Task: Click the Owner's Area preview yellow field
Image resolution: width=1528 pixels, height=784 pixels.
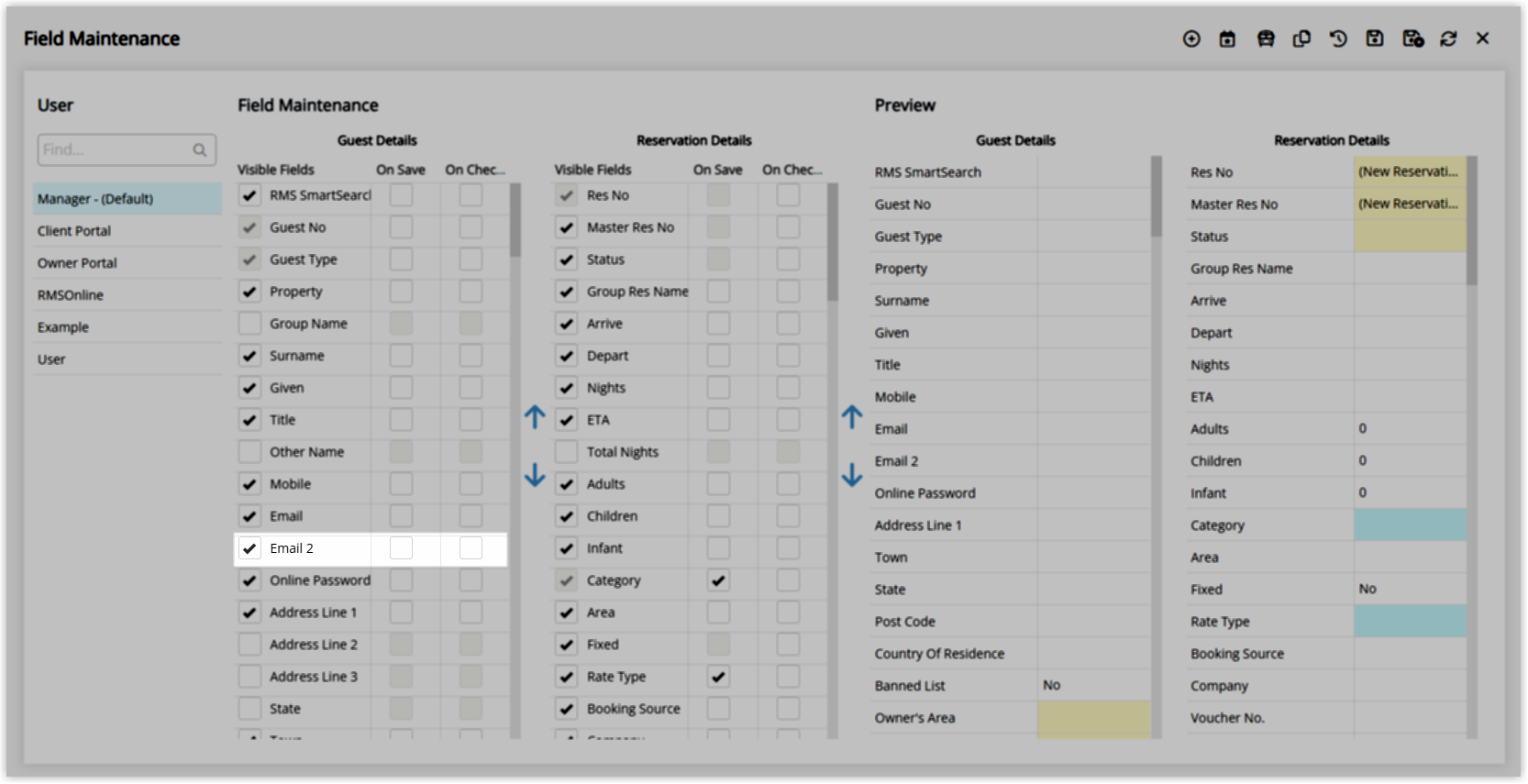Action: click(x=1094, y=718)
